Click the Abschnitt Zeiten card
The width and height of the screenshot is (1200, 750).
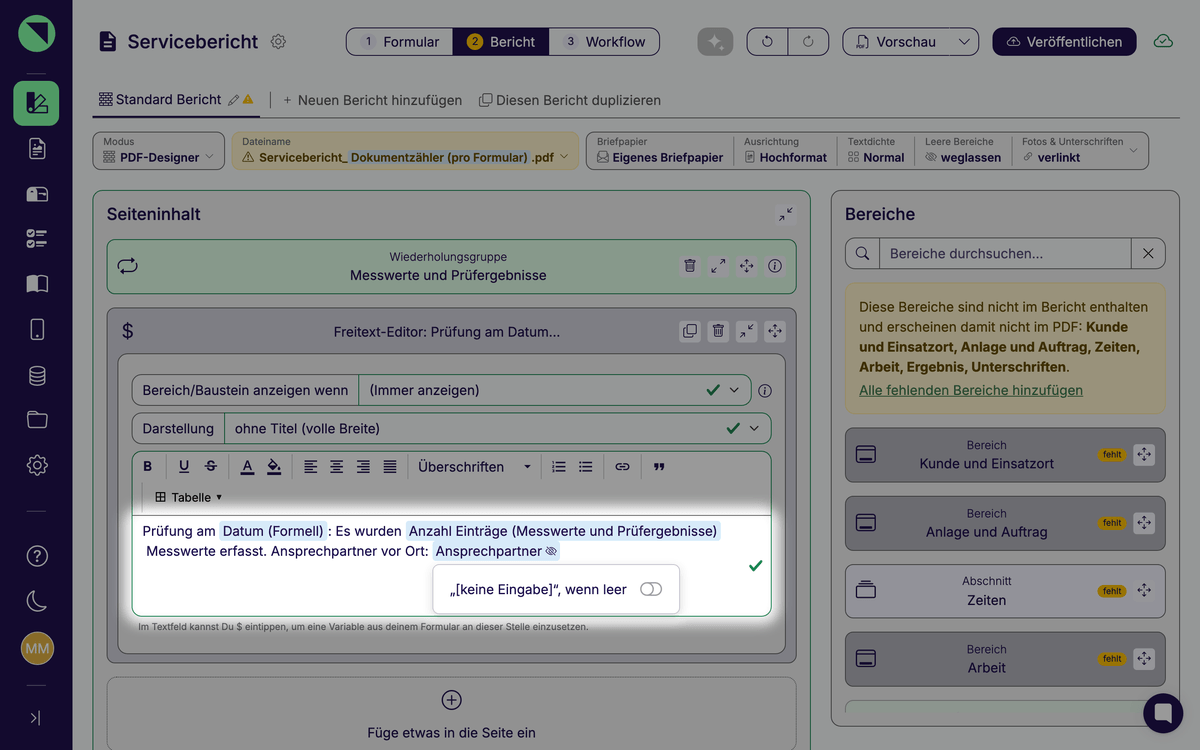coord(1005,591)
